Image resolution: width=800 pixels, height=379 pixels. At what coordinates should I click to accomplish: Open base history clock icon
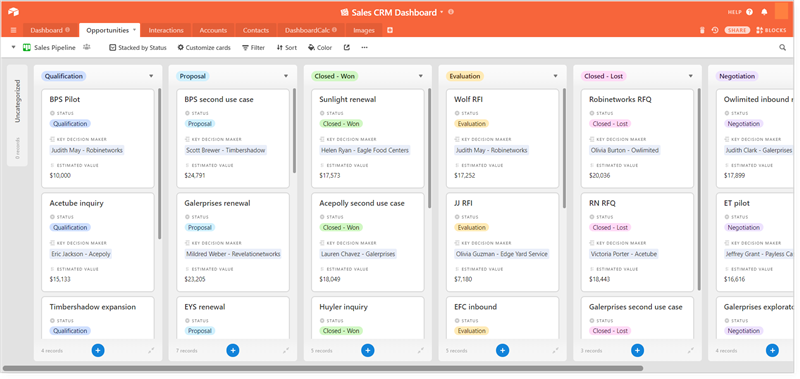tap(715, 31)
